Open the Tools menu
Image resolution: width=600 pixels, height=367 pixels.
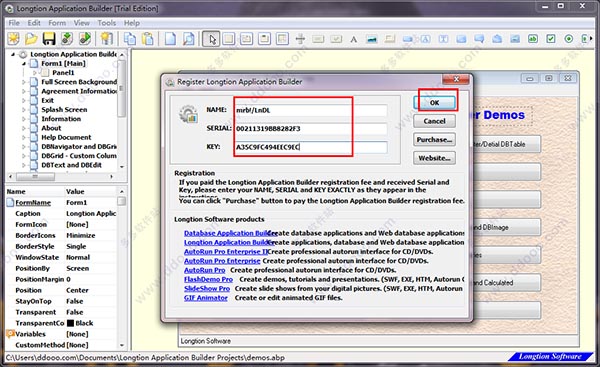(x=106, y=23)
